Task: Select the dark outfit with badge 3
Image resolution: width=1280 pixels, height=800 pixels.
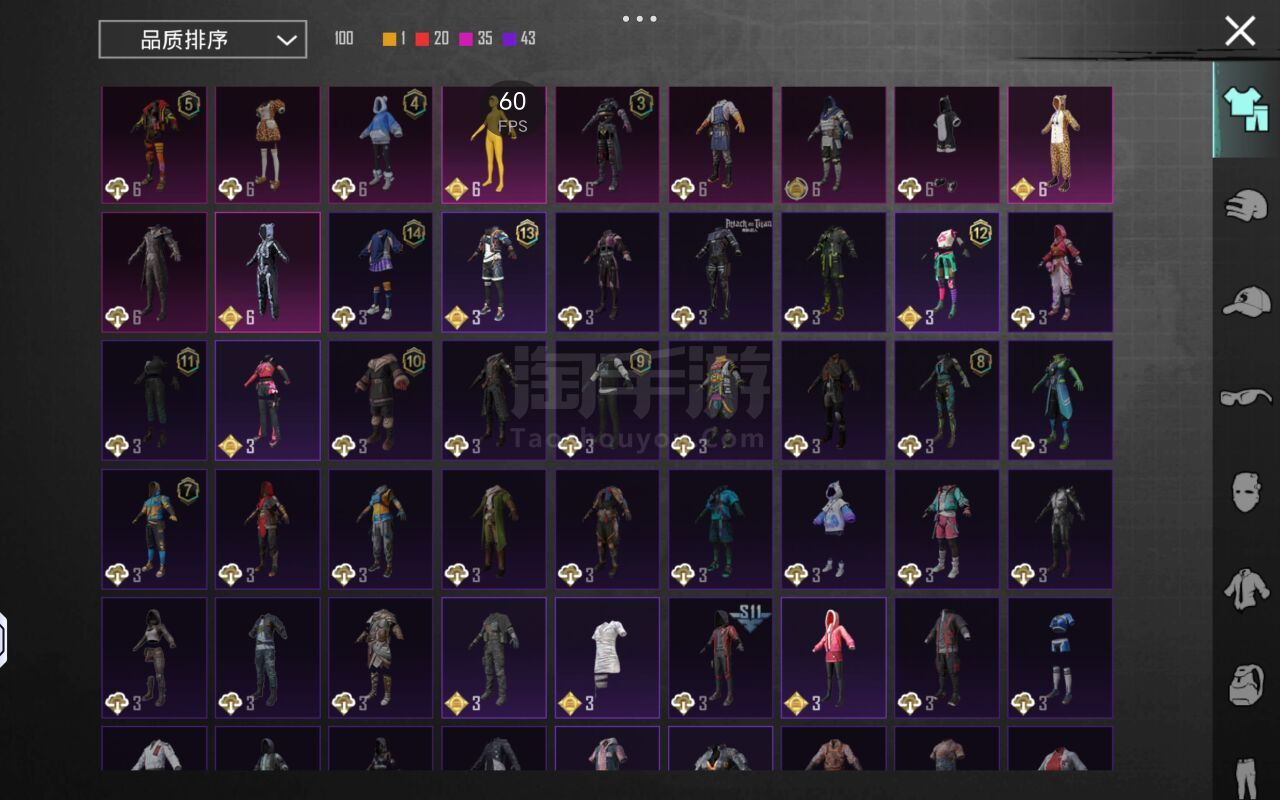Action: click(607, 145)
